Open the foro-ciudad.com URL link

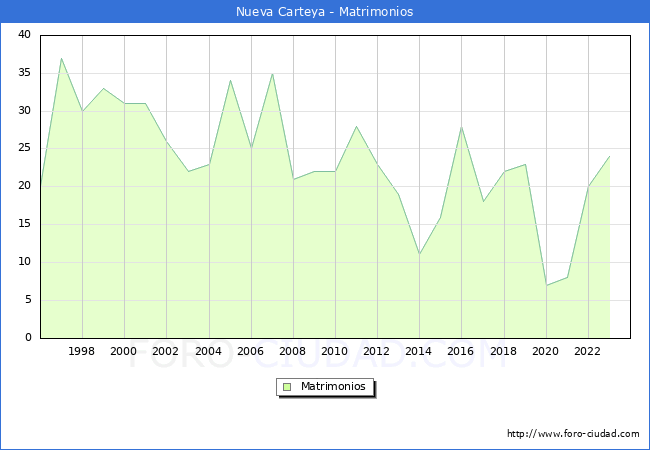click(x=573, y=434)
